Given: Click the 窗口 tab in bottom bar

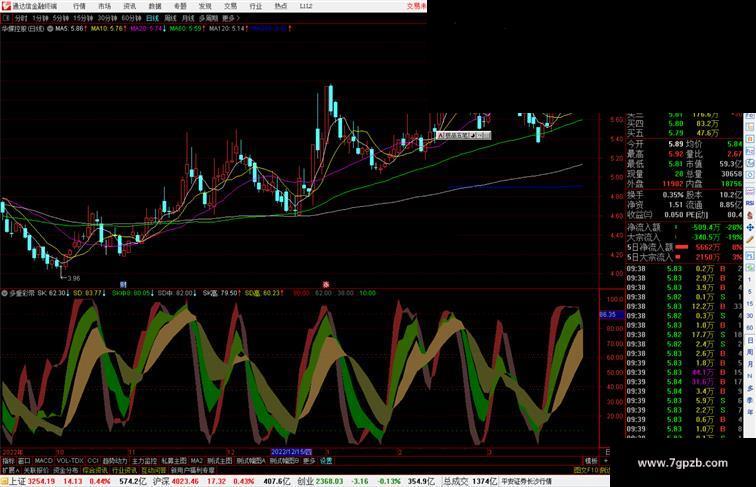Looking at the screenshot, I should coord(24,461).
